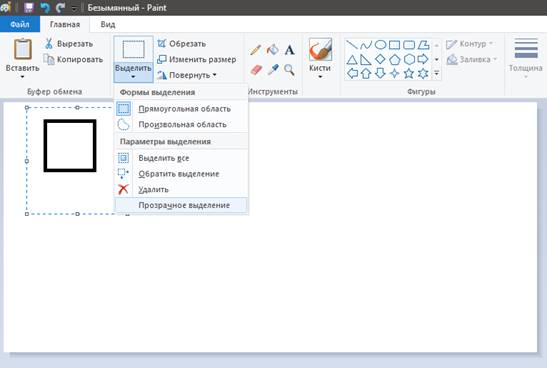Switch to the Вид tab

click(108, 24)
